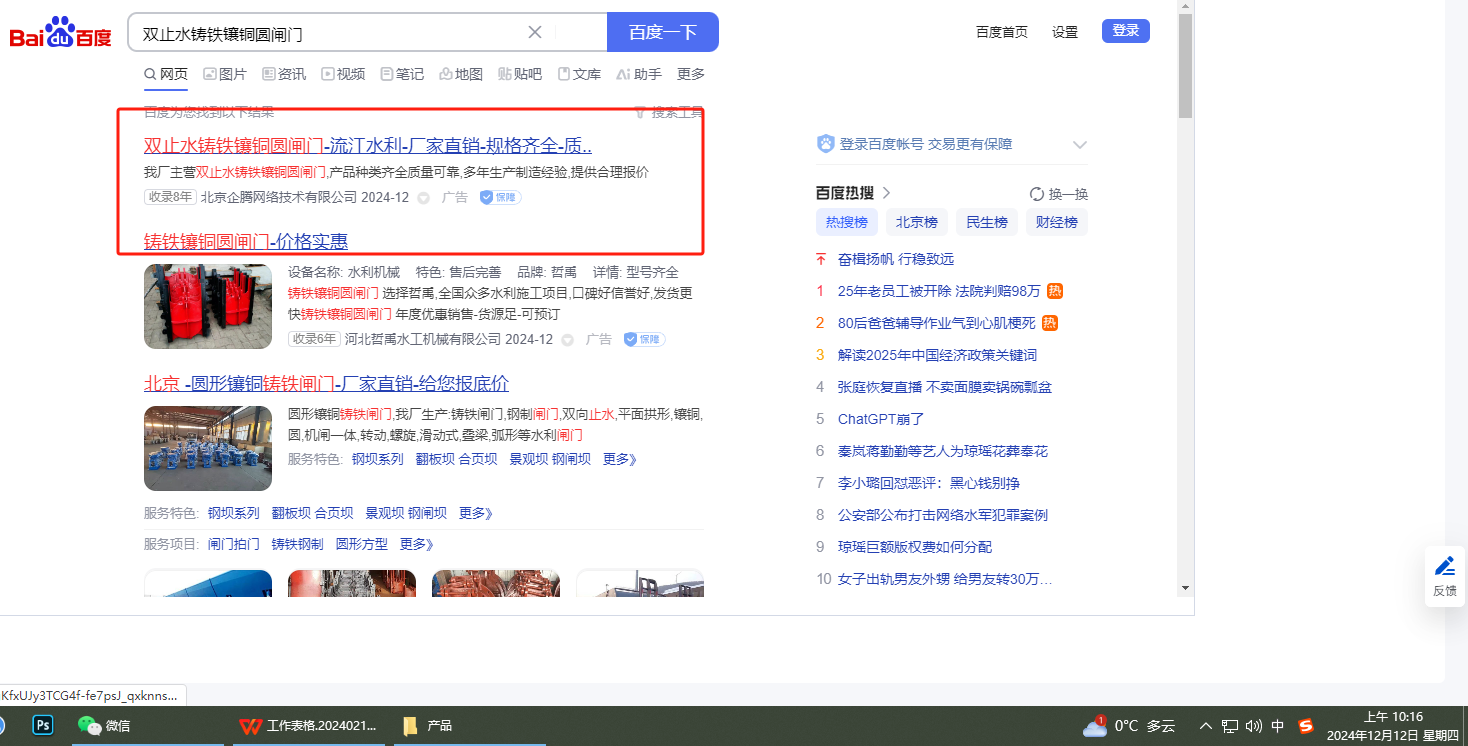Show hidden system tray icons
The width and height of the screenshot is (1468, 746).
tap(1205, 726)
